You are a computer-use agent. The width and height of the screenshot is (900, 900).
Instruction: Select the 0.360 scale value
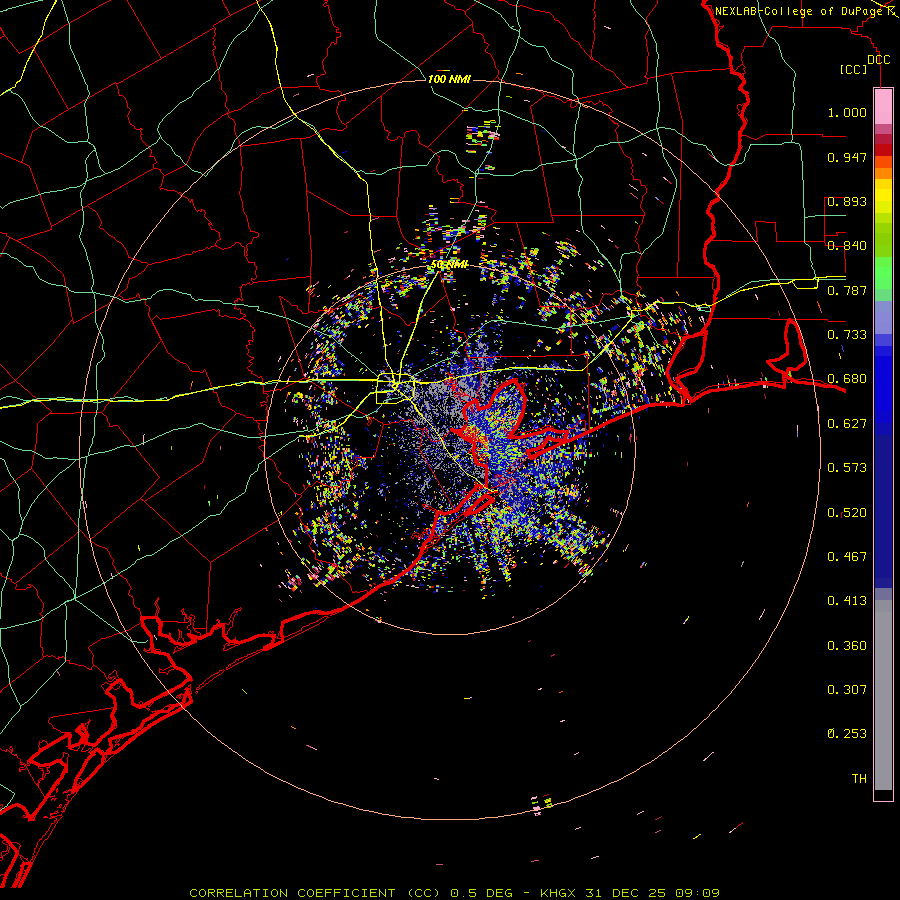[x=847, y=646]
